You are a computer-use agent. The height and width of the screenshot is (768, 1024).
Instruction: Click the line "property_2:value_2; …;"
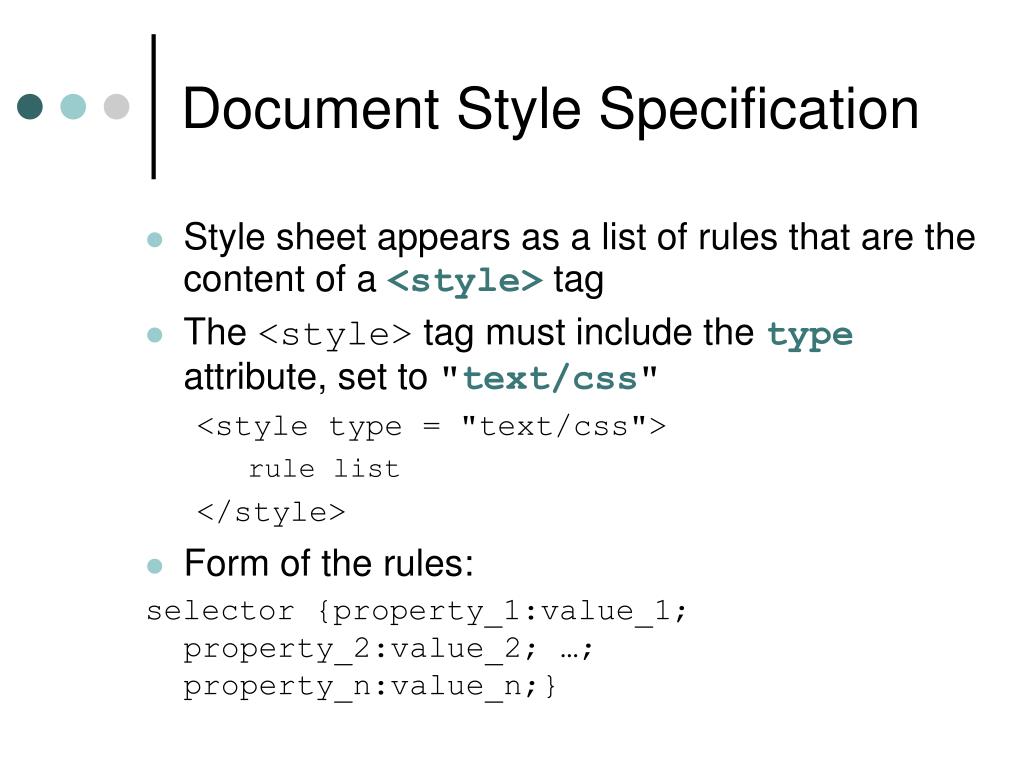(x=388, y=650)
